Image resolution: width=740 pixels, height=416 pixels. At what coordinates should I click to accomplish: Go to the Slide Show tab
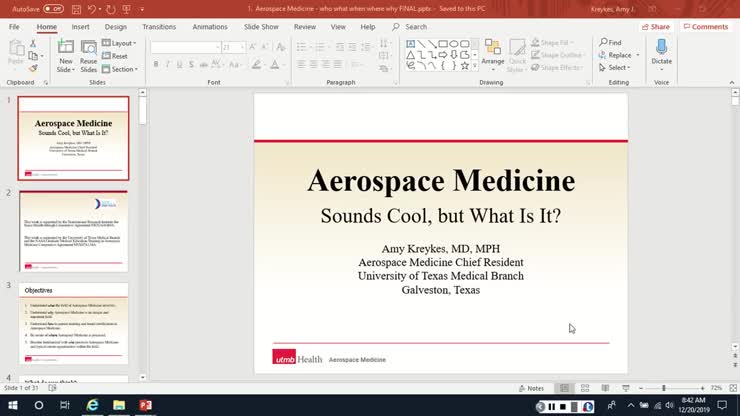point(261,27)
